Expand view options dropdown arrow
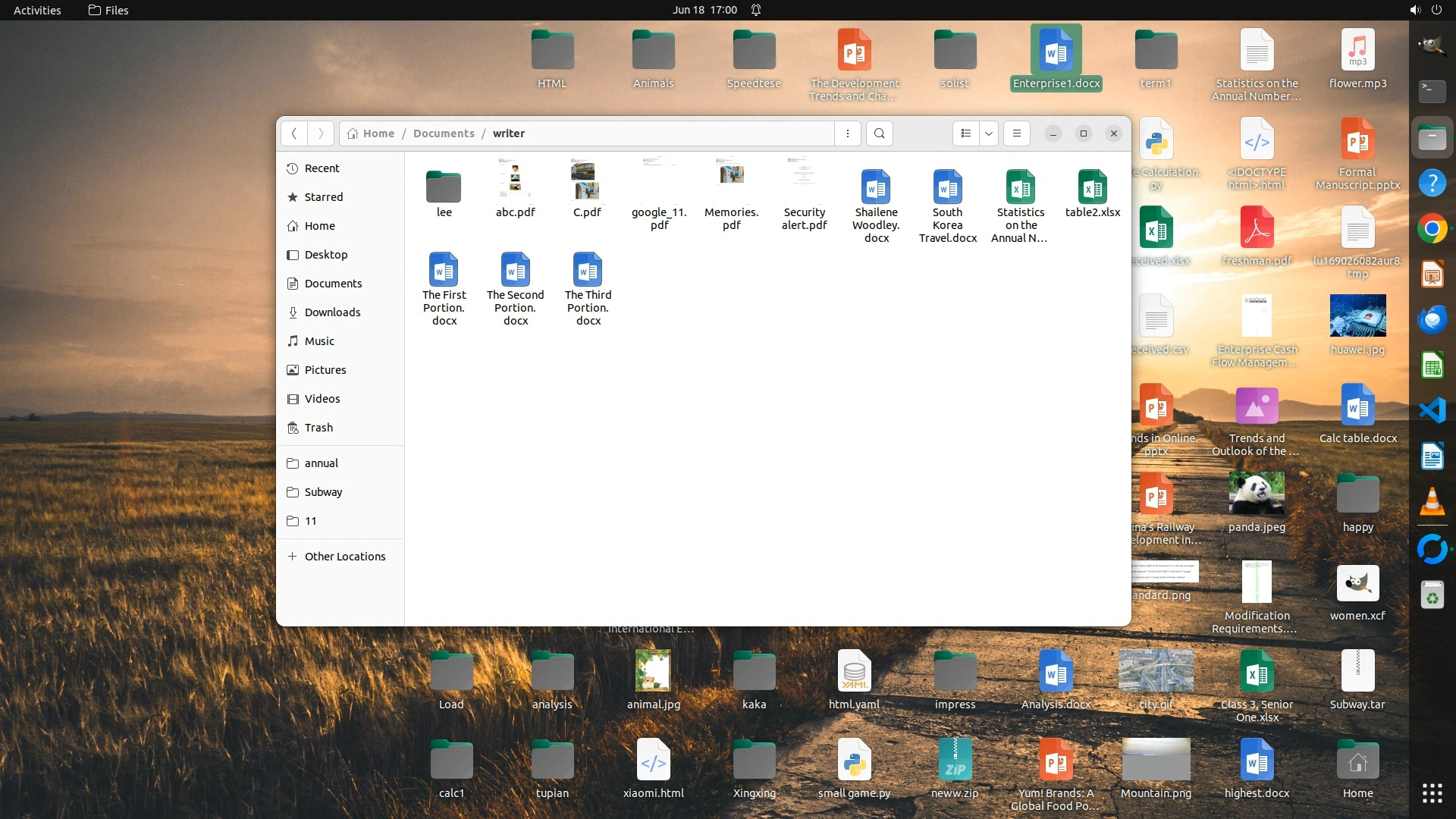The image size is (1456, 819). click(989, 133)
